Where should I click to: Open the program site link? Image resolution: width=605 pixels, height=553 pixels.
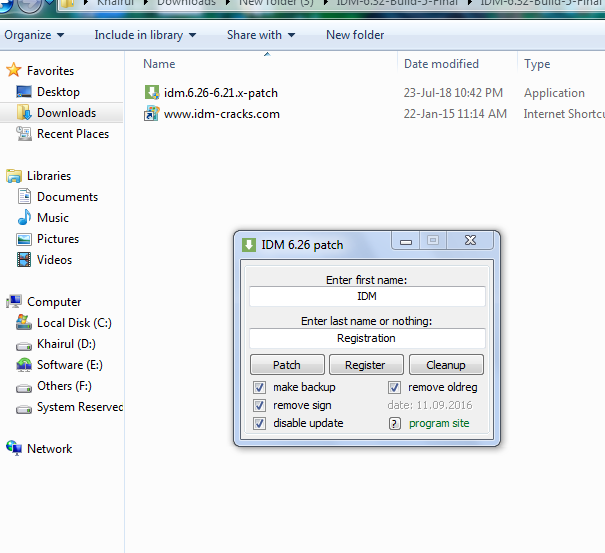click(439, 423)
